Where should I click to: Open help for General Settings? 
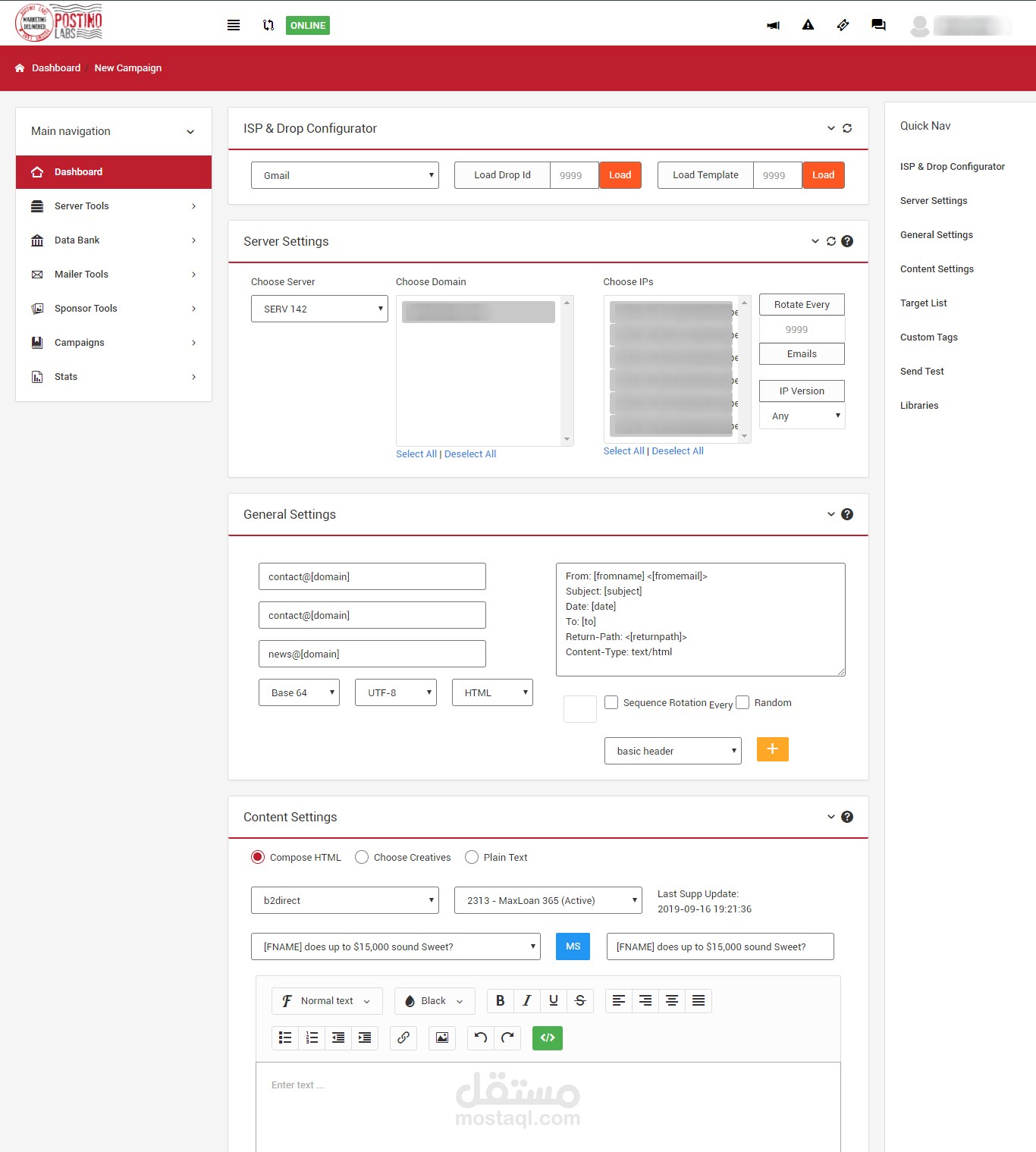(847, 514)
